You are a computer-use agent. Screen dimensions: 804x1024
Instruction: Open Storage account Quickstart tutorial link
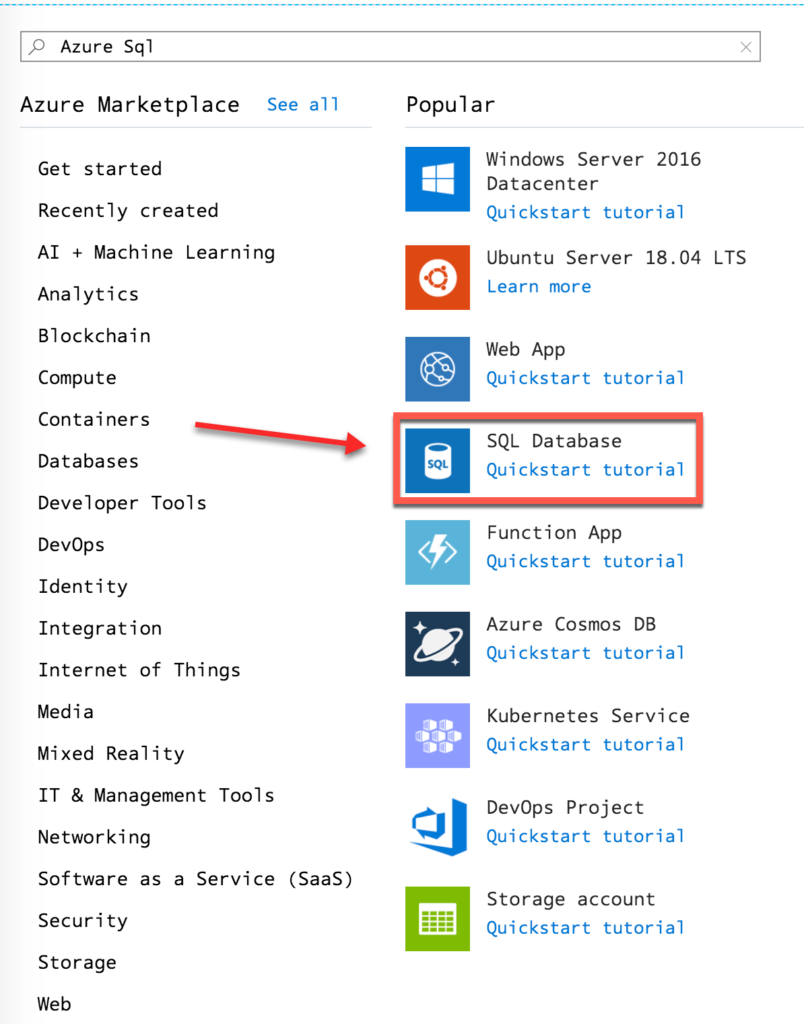tap(585, 928)
